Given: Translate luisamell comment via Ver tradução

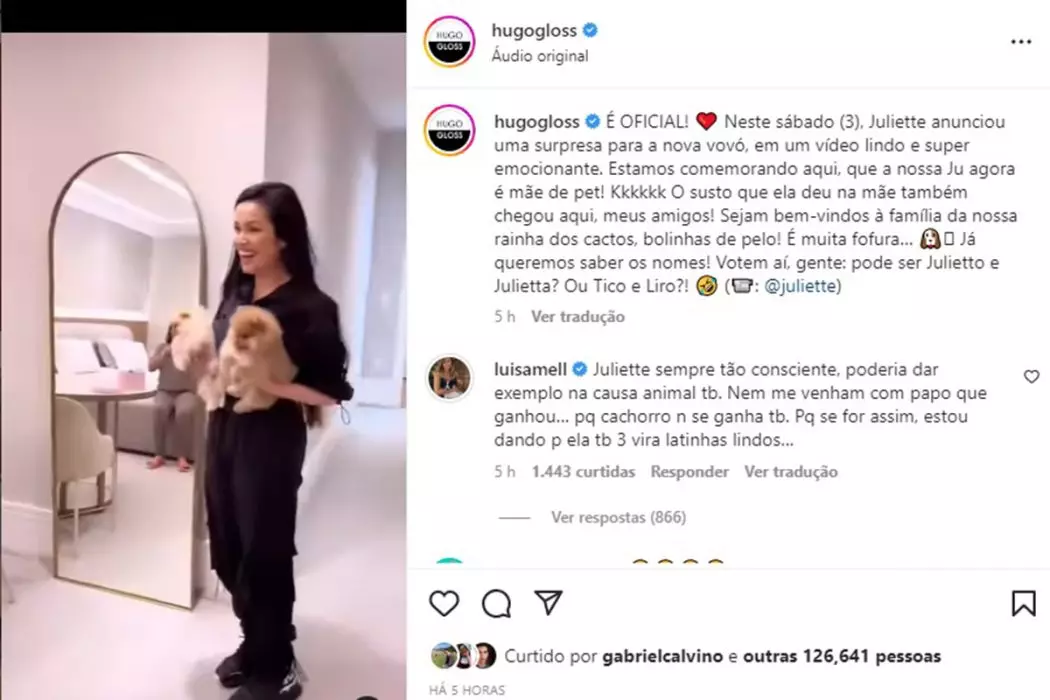Looking at the screenshot, I should (x=791, y=472).
